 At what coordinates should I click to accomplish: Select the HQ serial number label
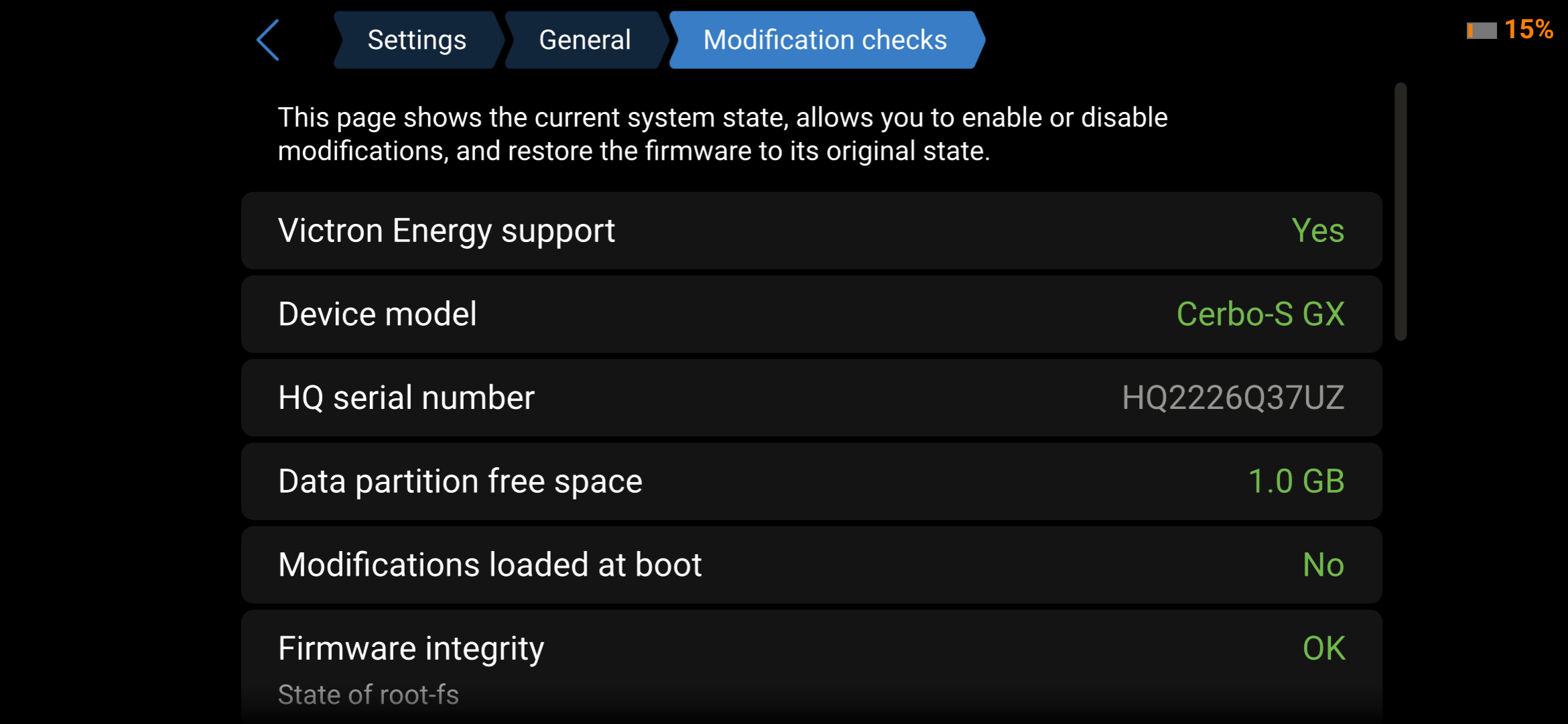click(x=406, y=398)
